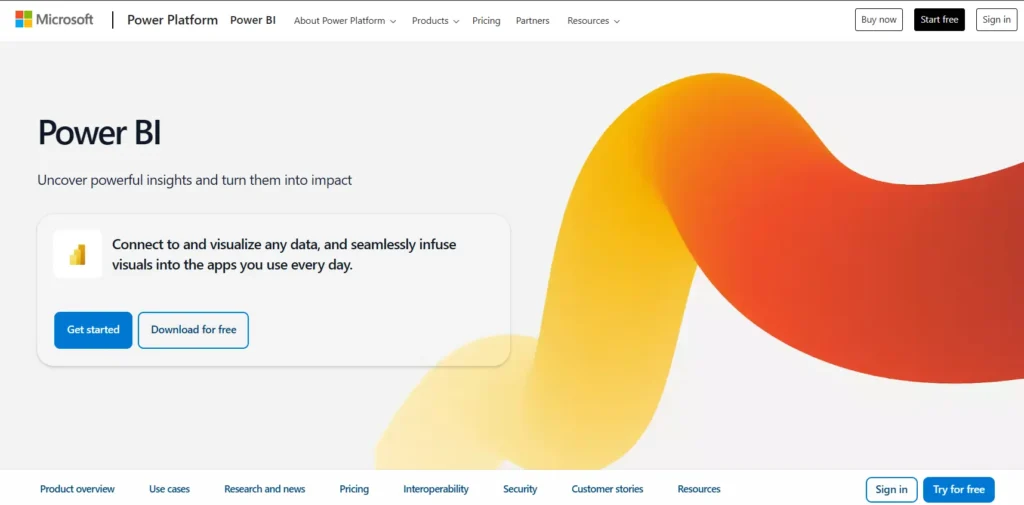Open the Customer stories section

point(607,489)
